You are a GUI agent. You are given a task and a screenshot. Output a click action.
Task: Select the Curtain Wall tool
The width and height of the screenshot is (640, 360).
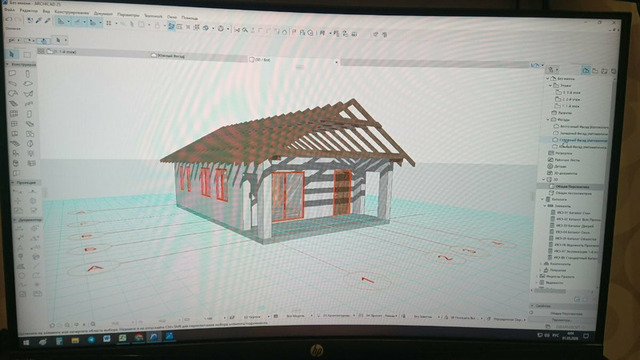point(14,113)
